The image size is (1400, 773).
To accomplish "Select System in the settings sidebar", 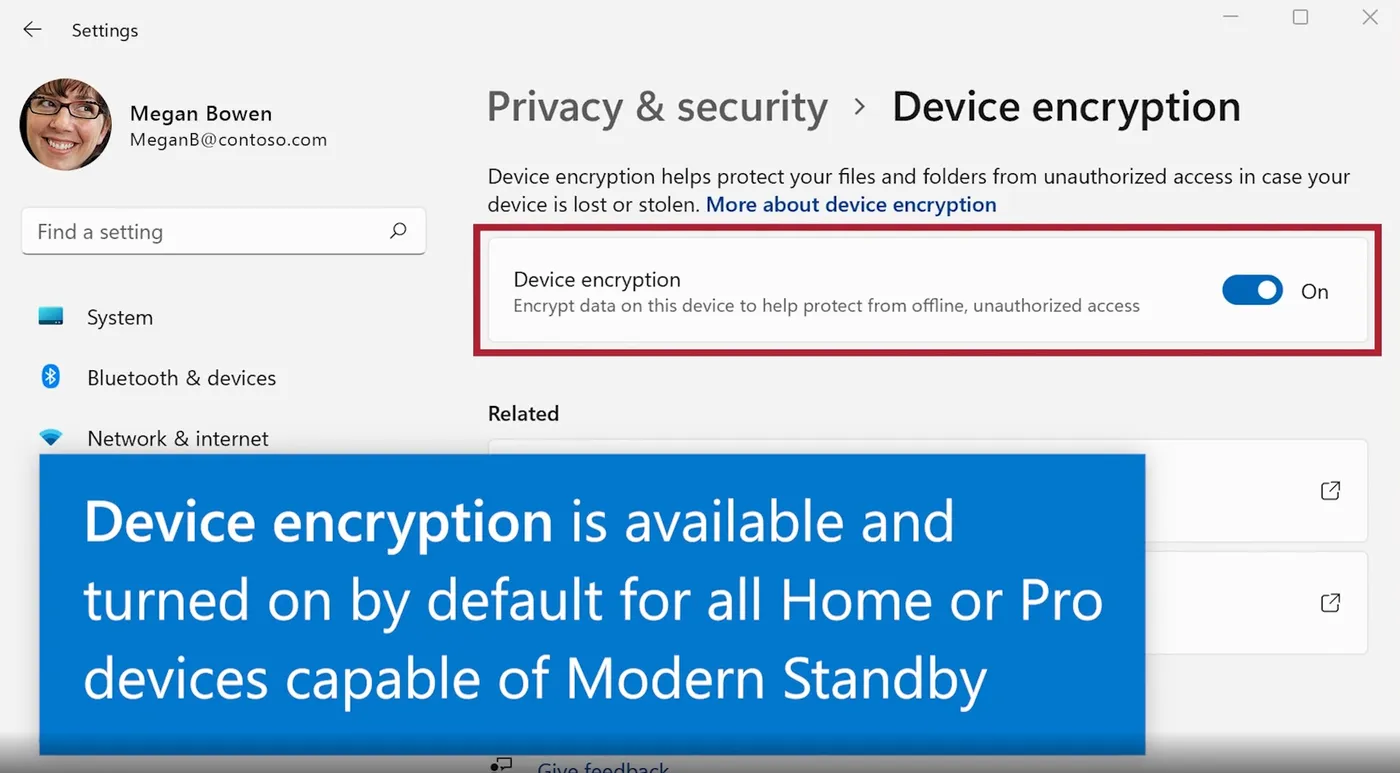I will click(x=120, y=318).
